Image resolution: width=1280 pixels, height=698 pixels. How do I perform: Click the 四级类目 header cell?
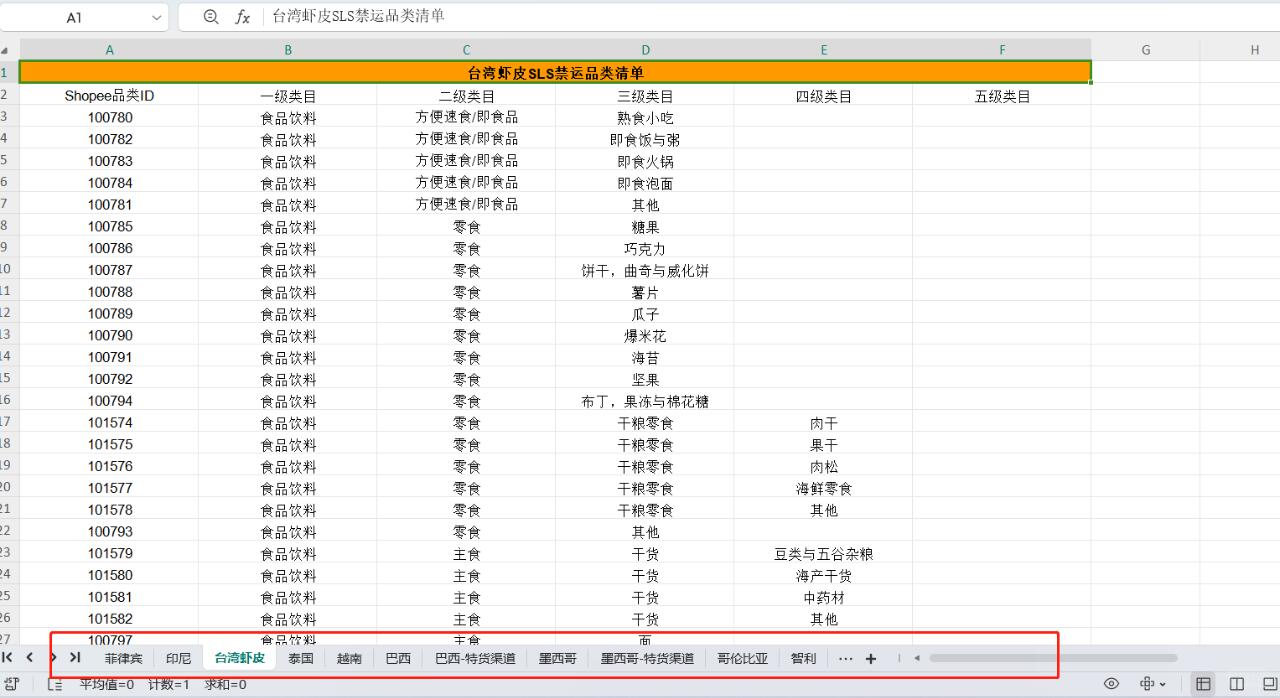[824, 96]
